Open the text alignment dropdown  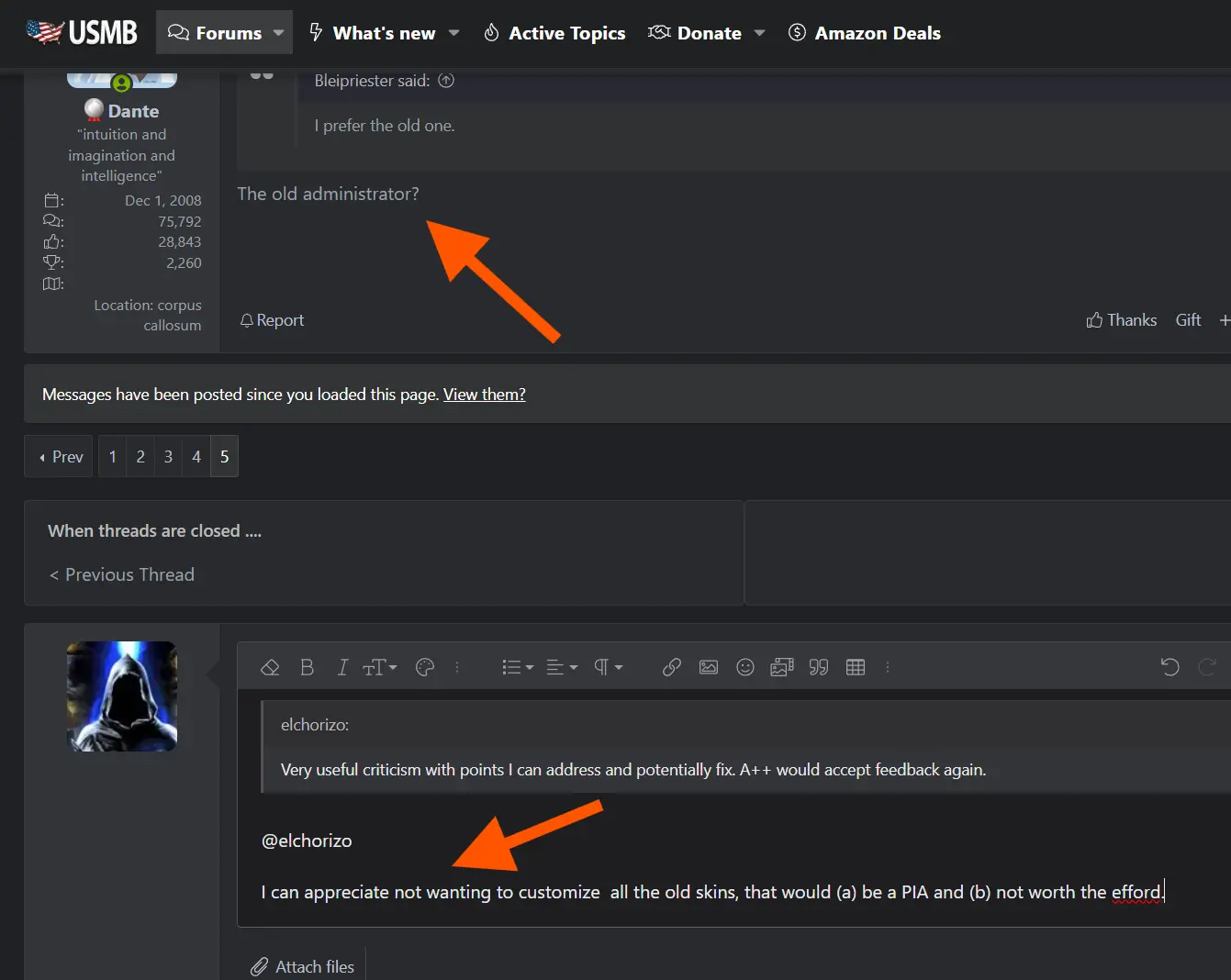[x=562, y=667]
